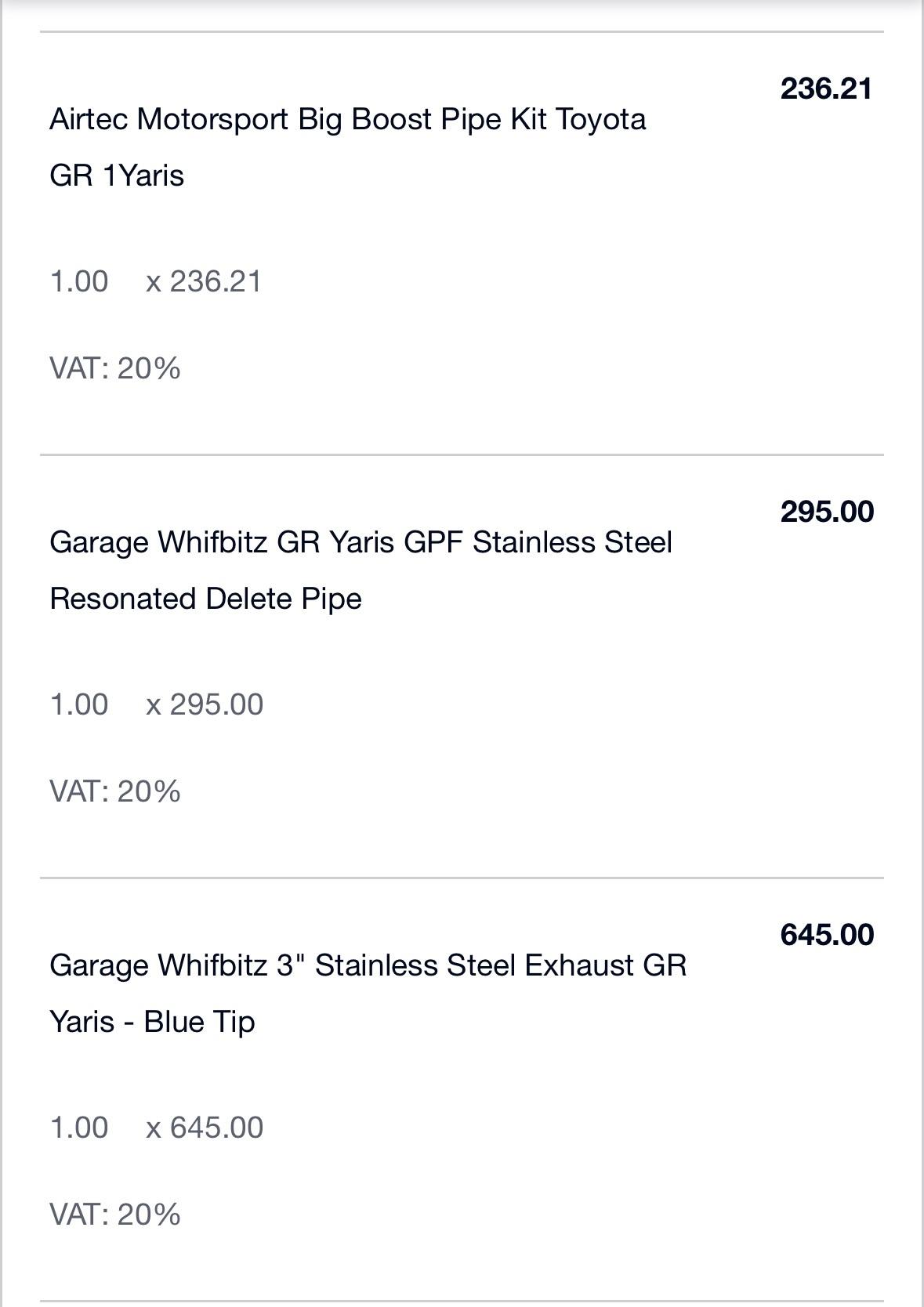Click the divider line above the 3" Exhaust item

coord(462,878)
